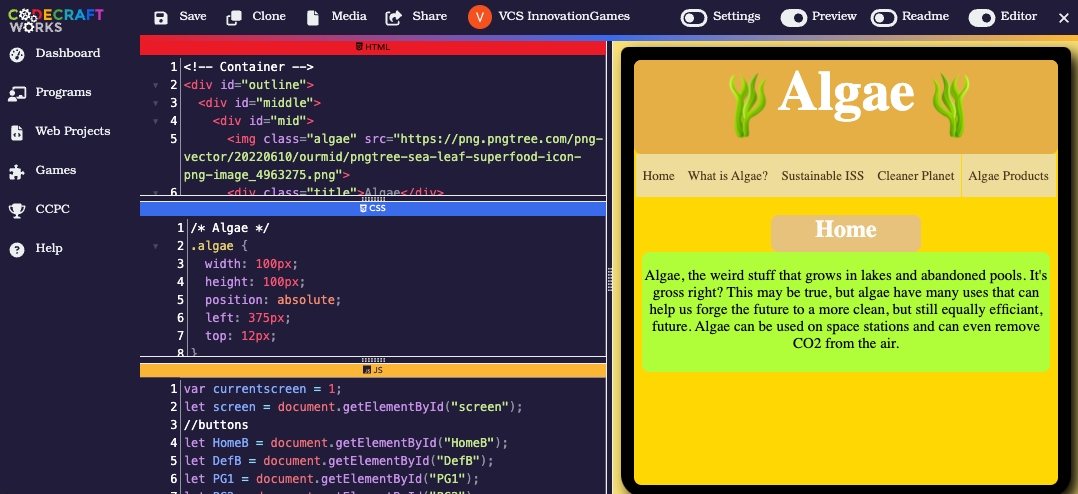Screen dimensions: 1078x494
Task: Place cursor on JS 'var currentscreen = 1;' line
Action: [x=263, y=390]
